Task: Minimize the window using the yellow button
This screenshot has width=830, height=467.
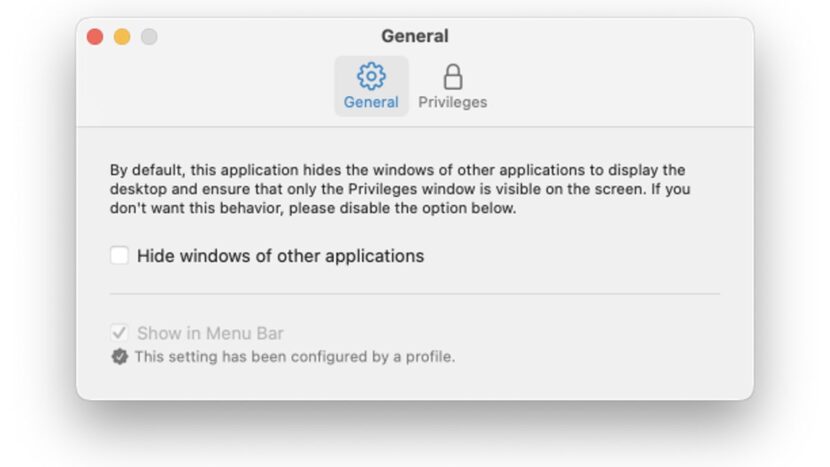Action: (122, 37)
